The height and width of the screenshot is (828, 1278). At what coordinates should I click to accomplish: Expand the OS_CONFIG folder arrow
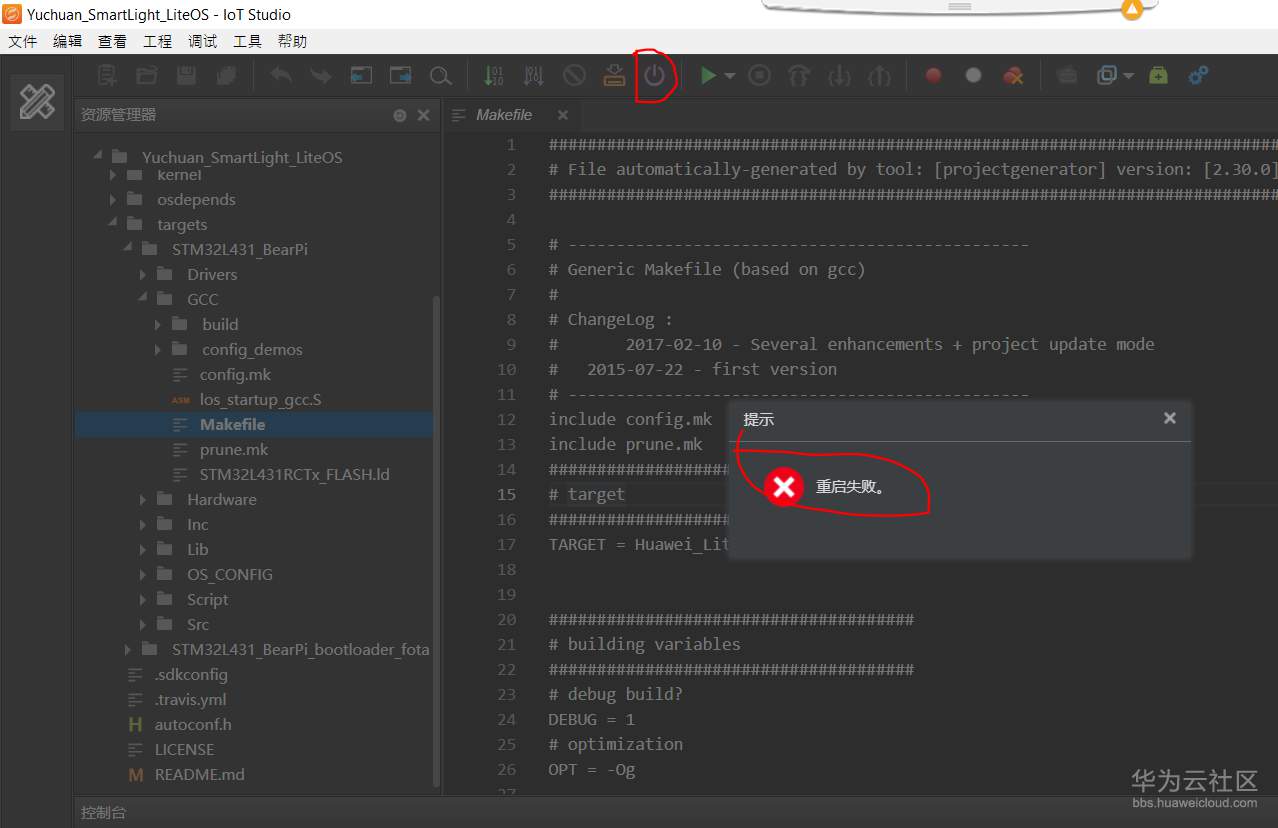coord(142,574)
